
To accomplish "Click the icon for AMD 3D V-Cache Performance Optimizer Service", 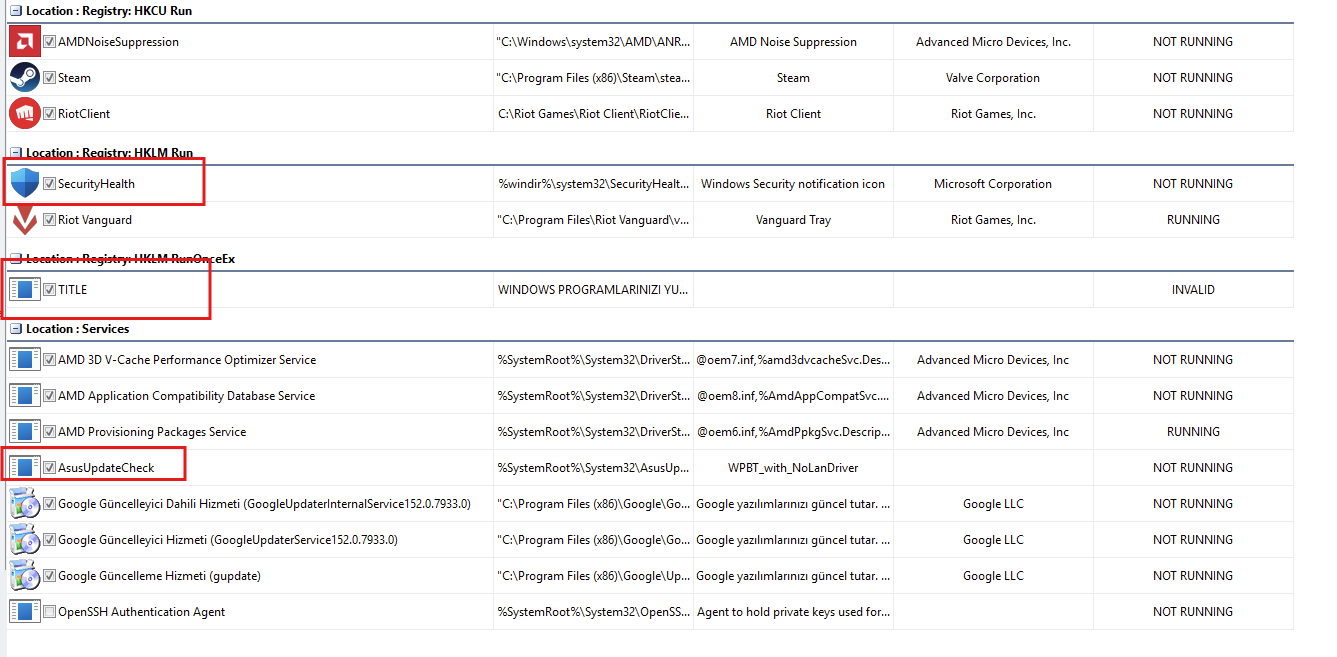I will click(x=24, y=360).
